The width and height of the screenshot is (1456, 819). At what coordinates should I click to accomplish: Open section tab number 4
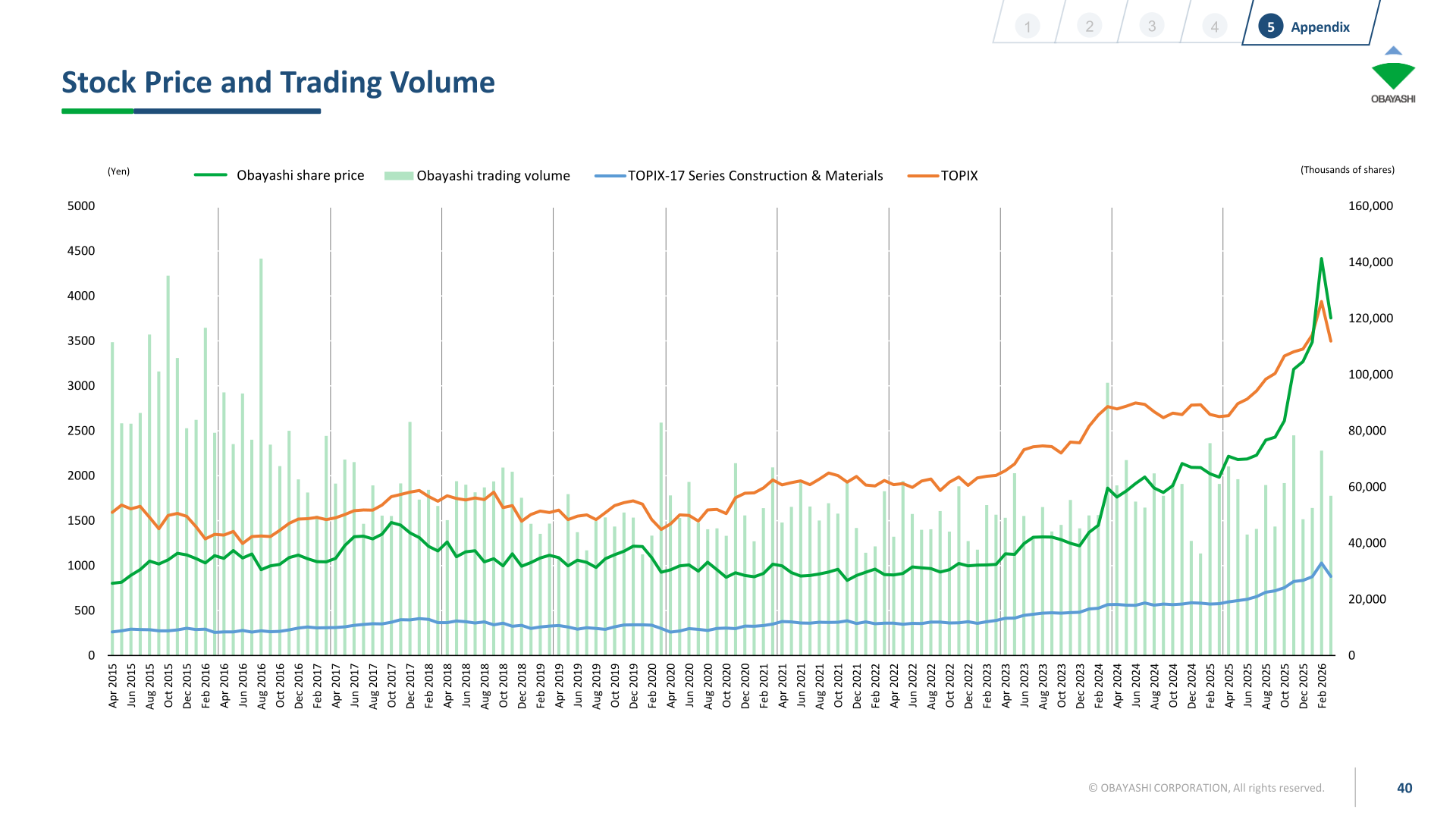tap(1214, 27)
